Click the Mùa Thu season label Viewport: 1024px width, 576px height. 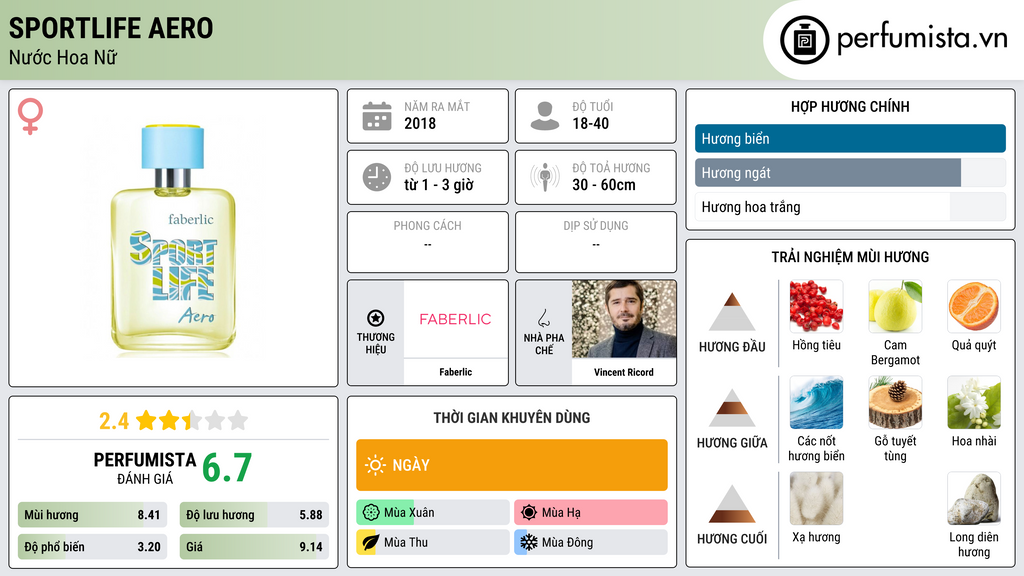406,542
